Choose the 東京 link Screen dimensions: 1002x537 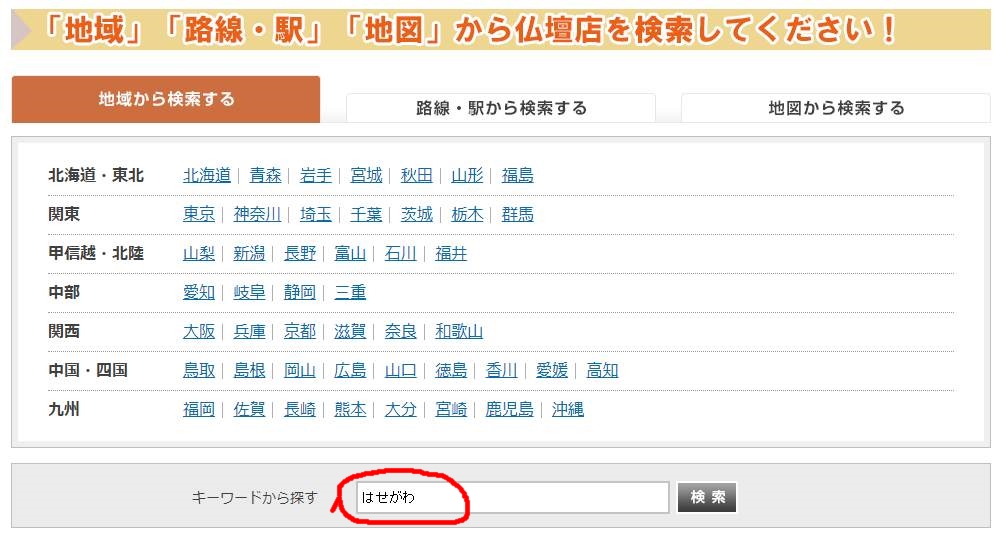click(x=198, y=214)
